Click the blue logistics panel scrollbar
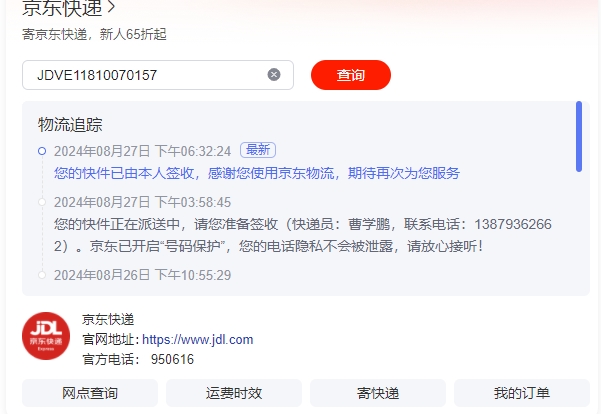The height and width of the screenshot is (414, 601). (579, 136)
